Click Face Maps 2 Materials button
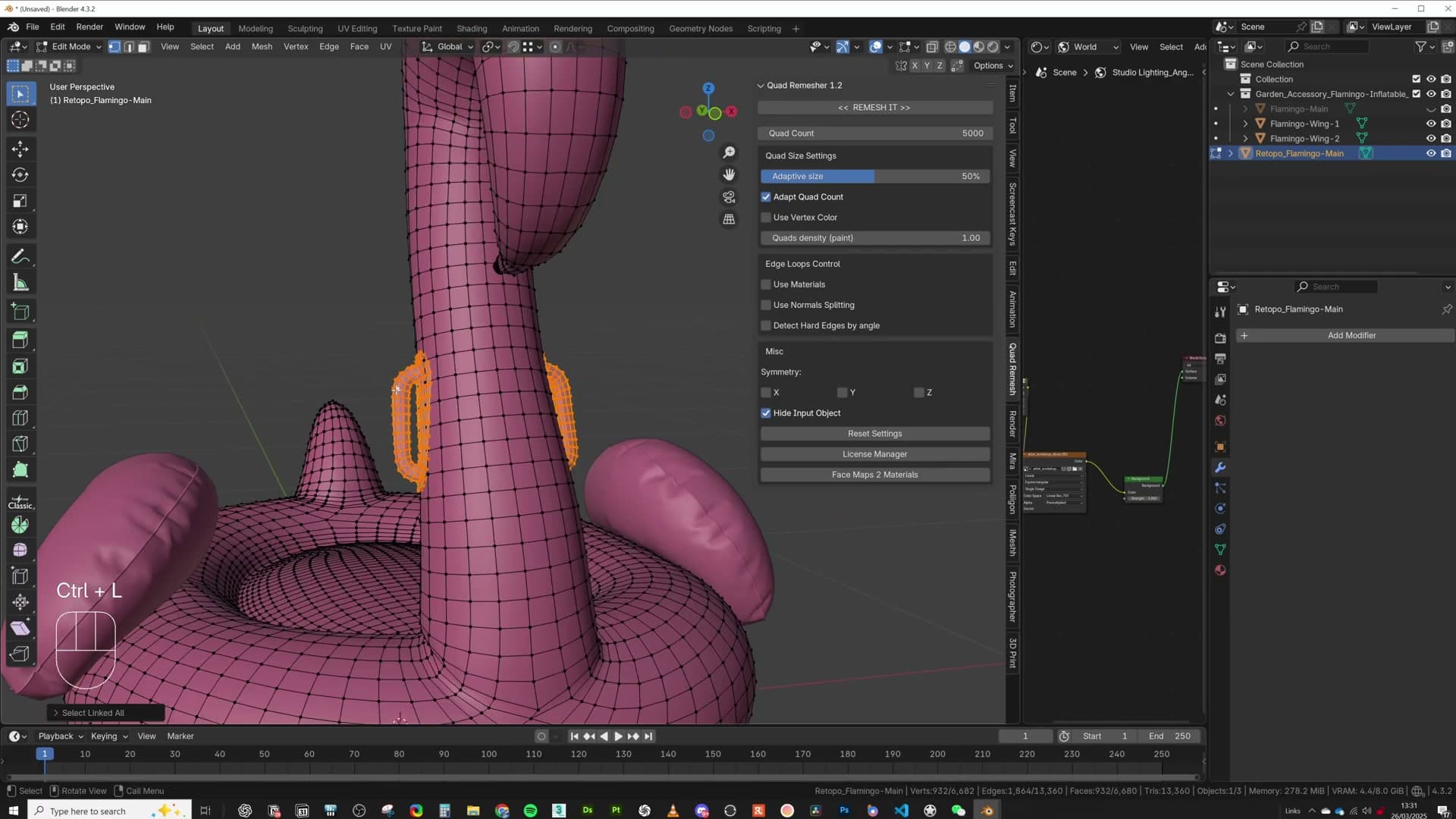 point(875,475)
